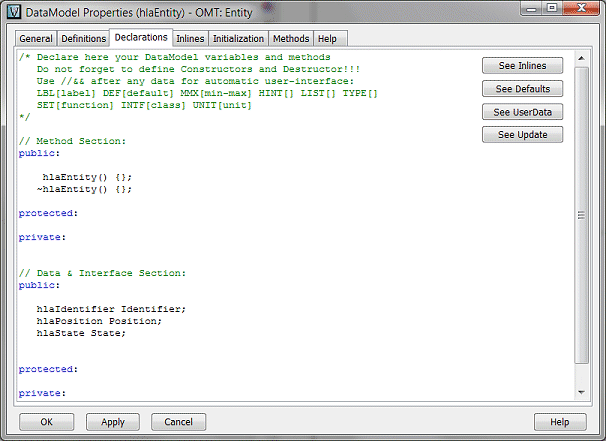This screenshot has height=441, width=606.
Task: Select the Declarations tab
Action: (141, 38)
